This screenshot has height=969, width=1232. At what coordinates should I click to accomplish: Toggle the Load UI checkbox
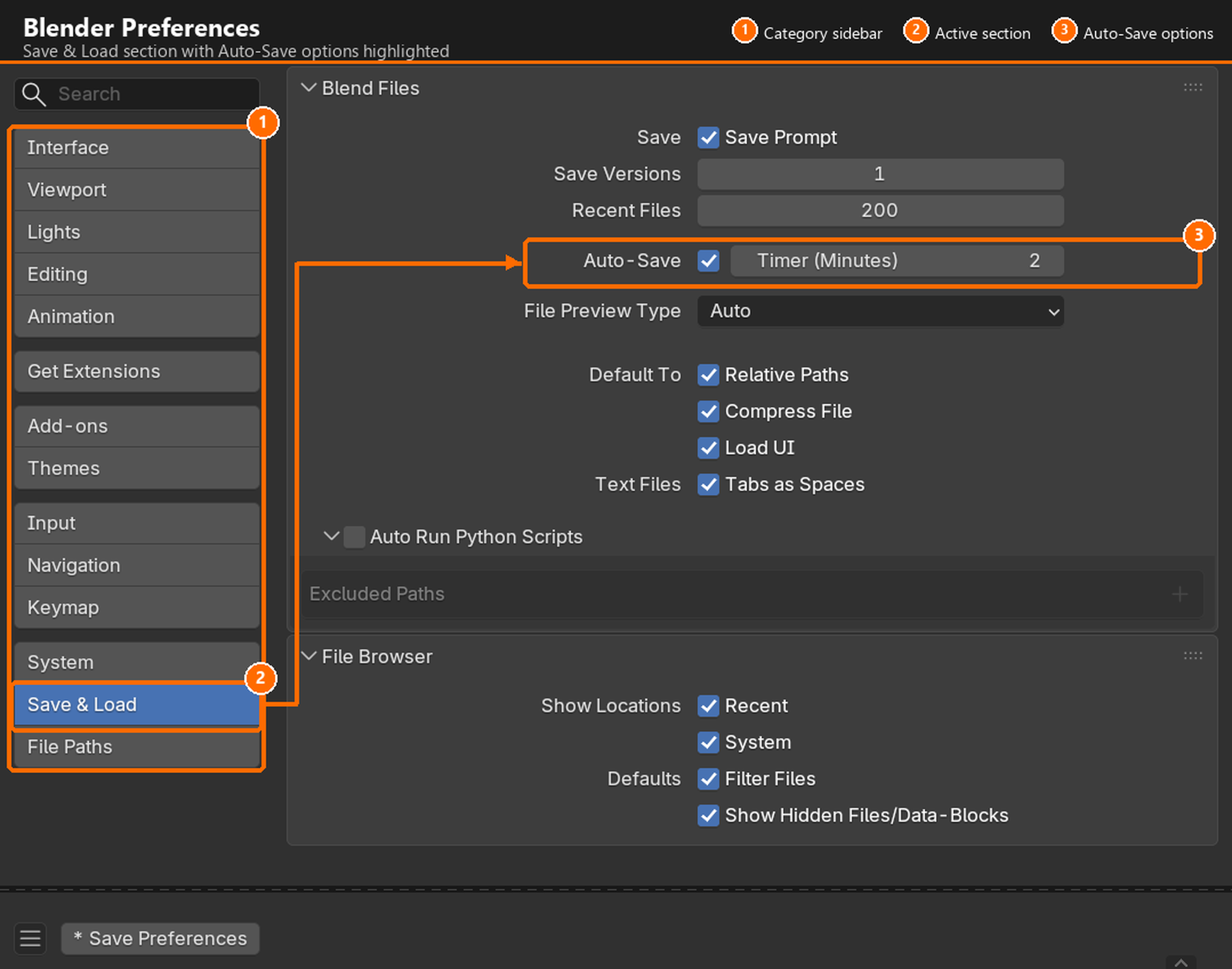[708, 448]
